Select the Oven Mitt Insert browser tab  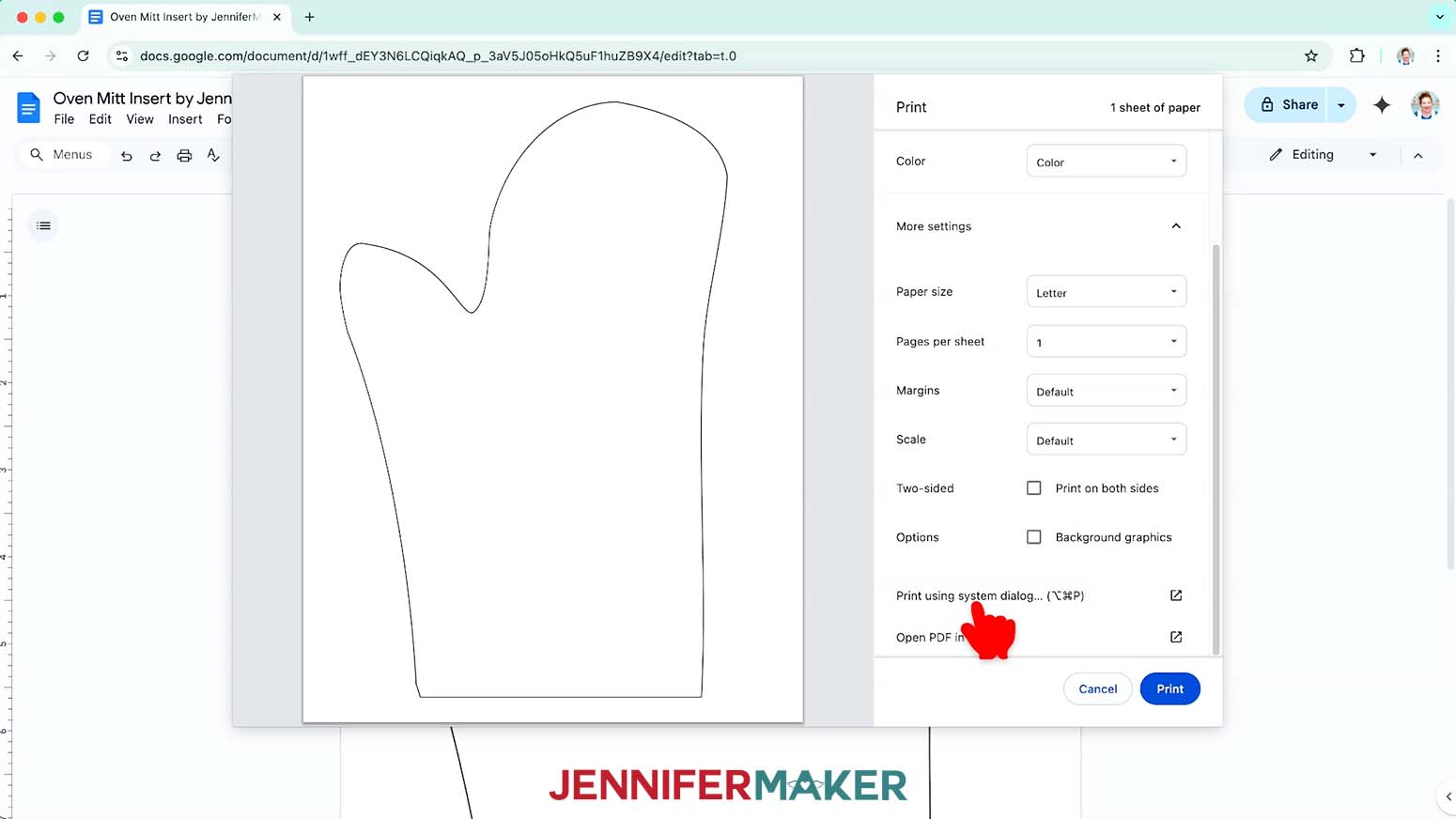point(185,17)
